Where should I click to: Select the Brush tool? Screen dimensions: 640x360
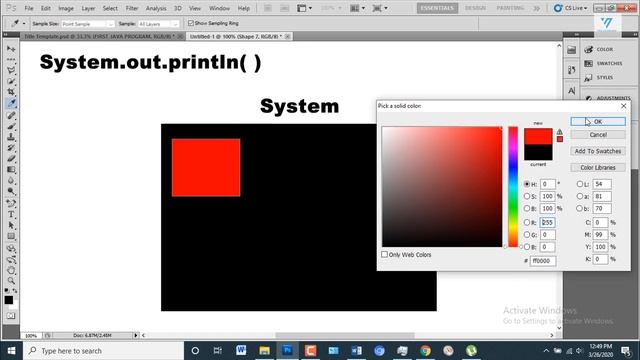point(11,126)
